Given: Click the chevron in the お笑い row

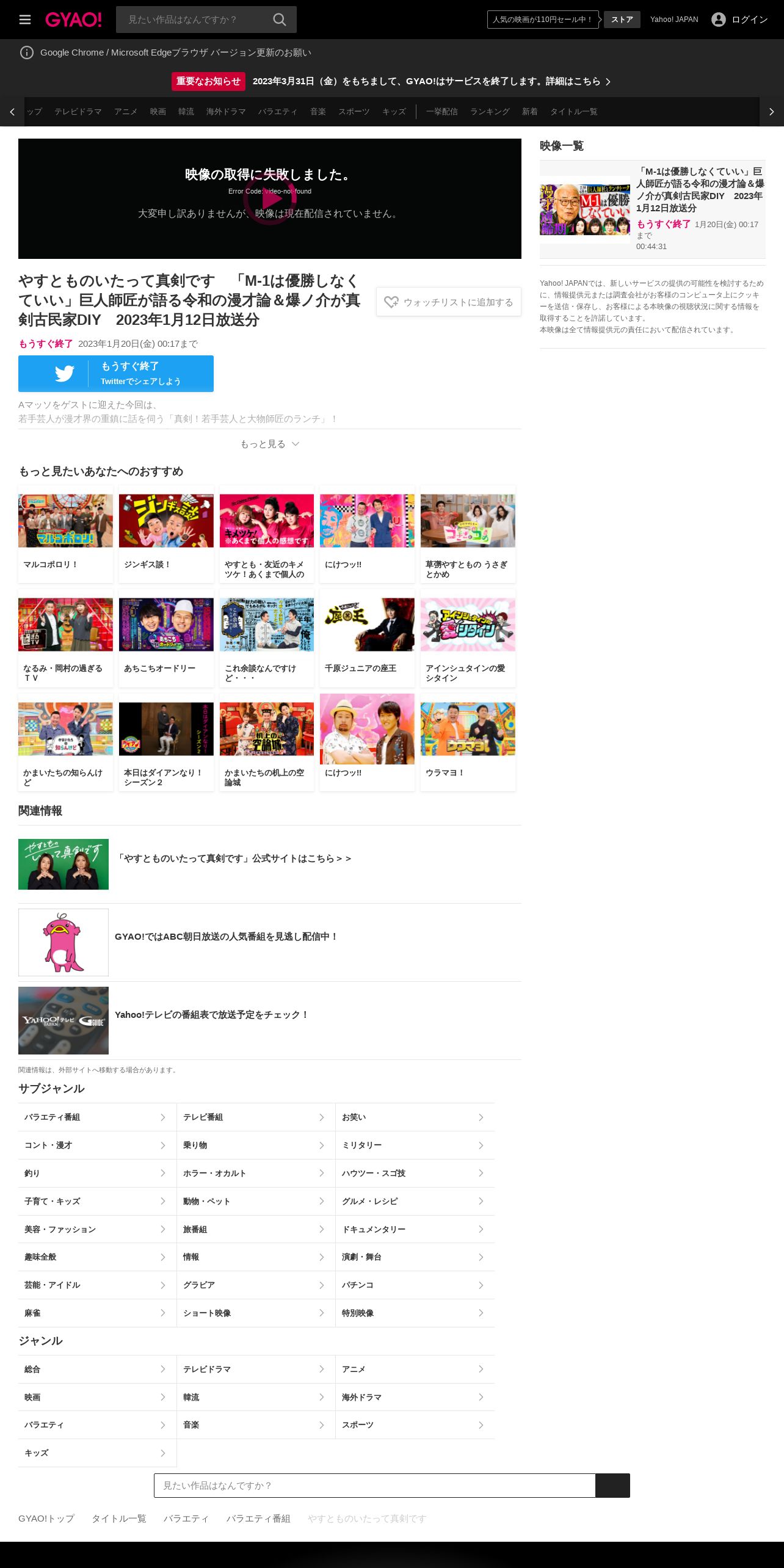Looking at the screenshot, I should point(481,1117).
